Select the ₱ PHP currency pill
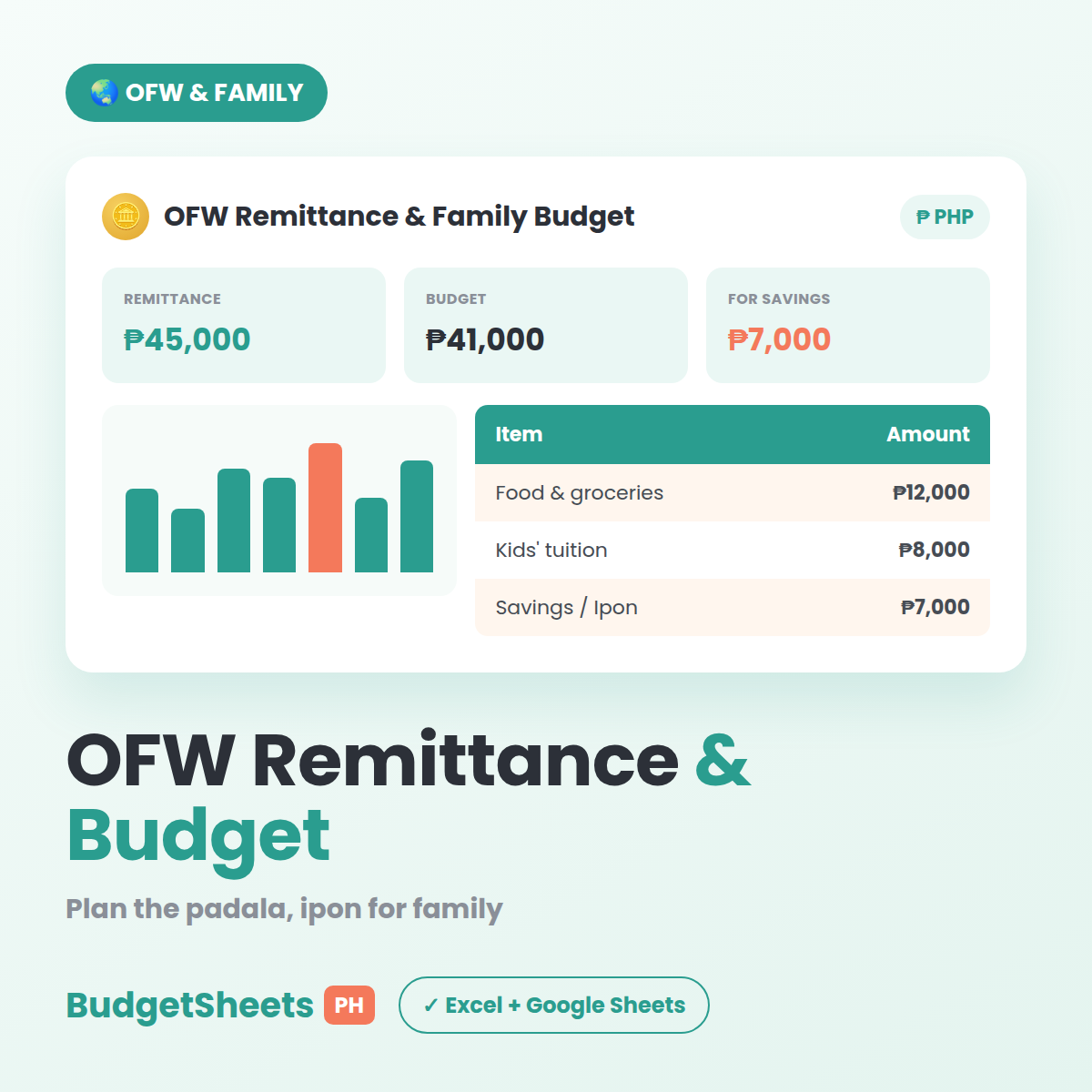Screen dimensions: 1092x1092 (x=945, y=217)
